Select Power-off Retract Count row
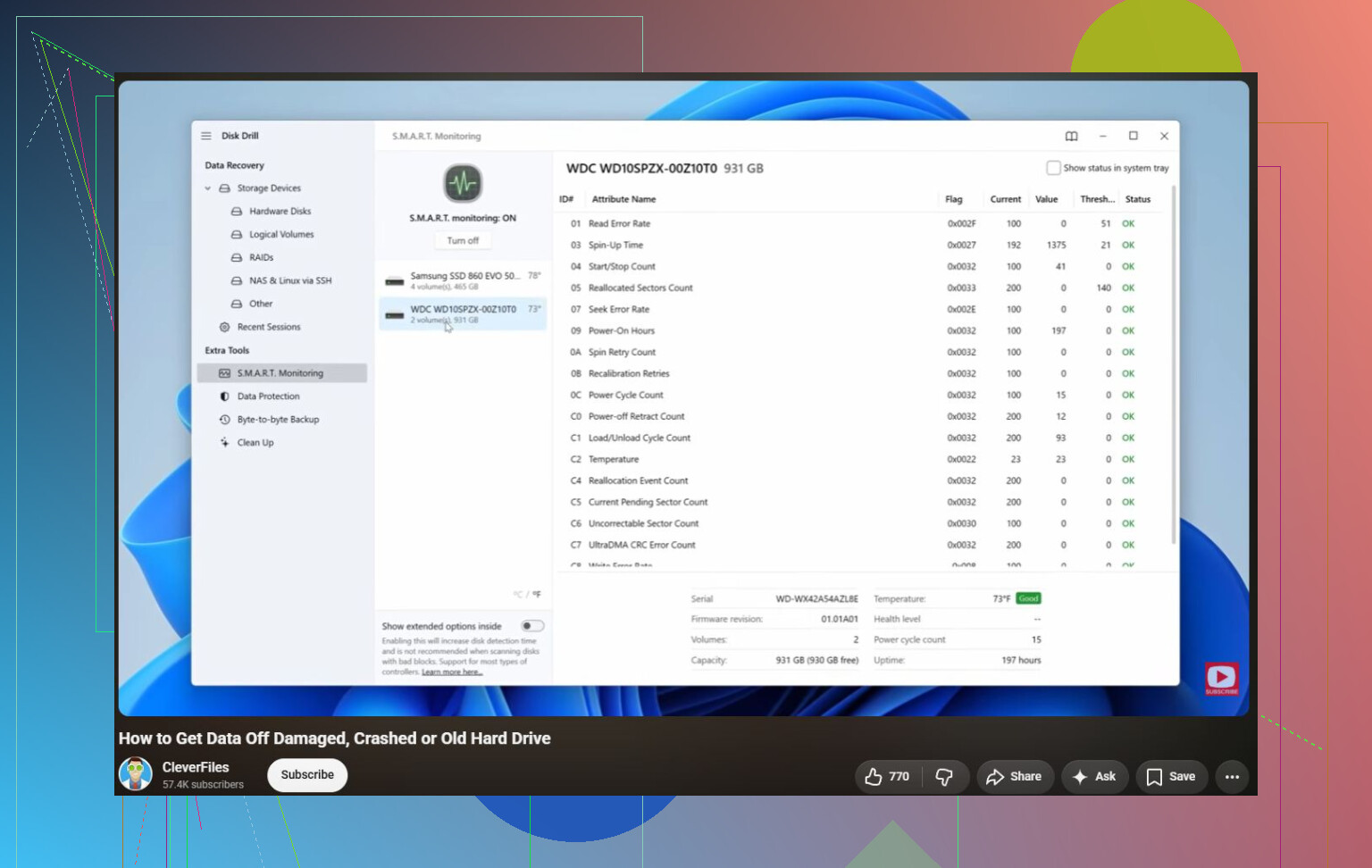Screen dimensions: 1372x868 point(861,417)
